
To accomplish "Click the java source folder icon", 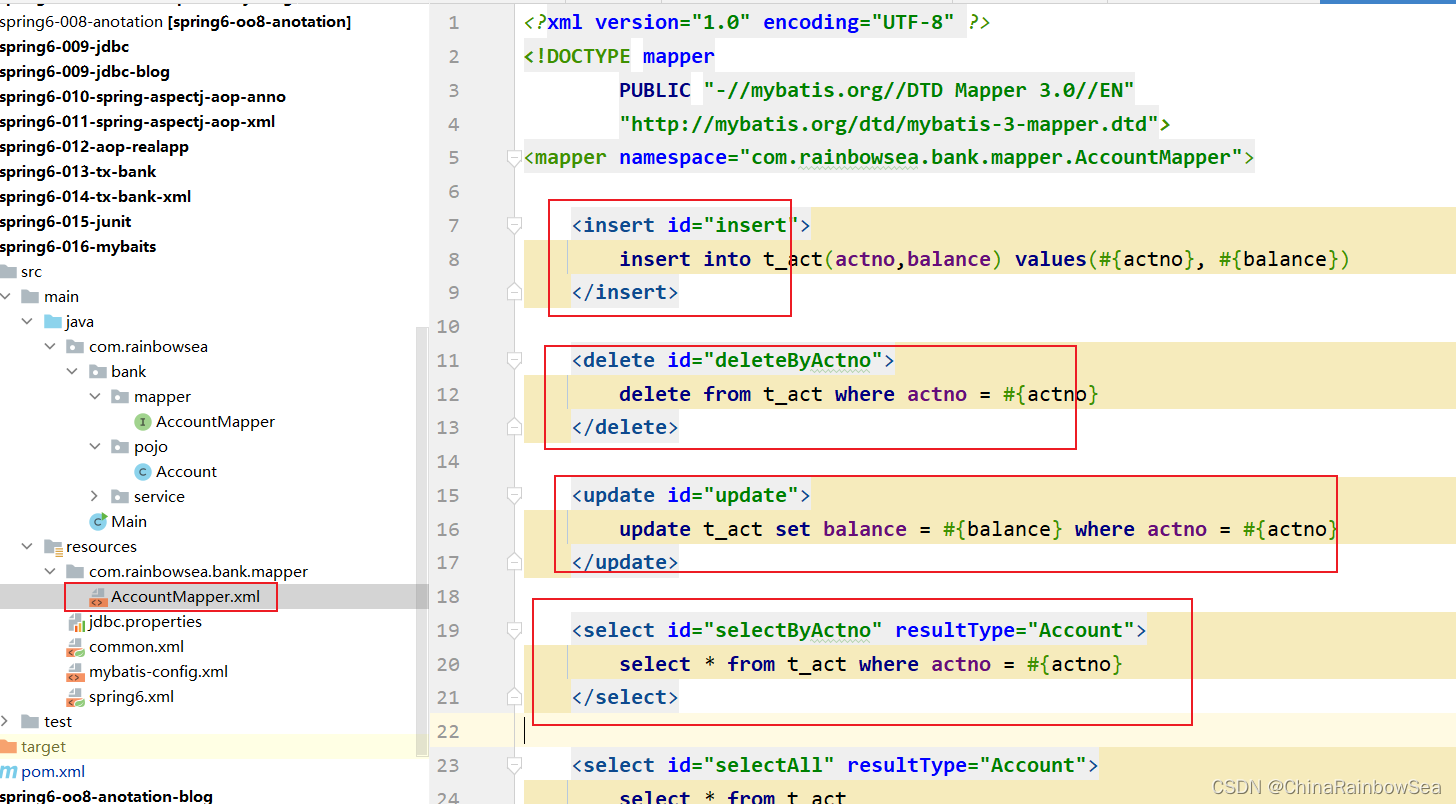I will click(x=53, y=322).
